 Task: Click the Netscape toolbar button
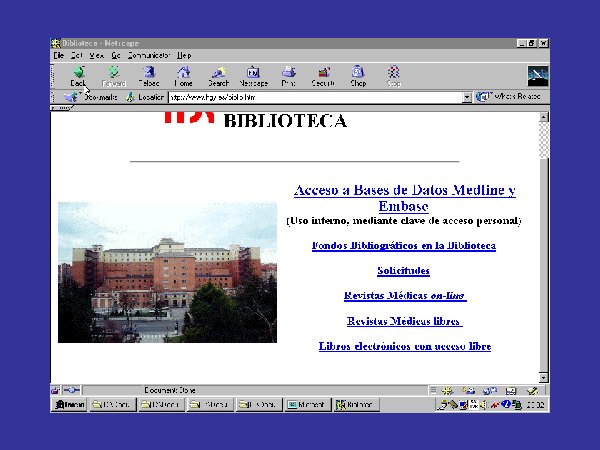[253, 76]
